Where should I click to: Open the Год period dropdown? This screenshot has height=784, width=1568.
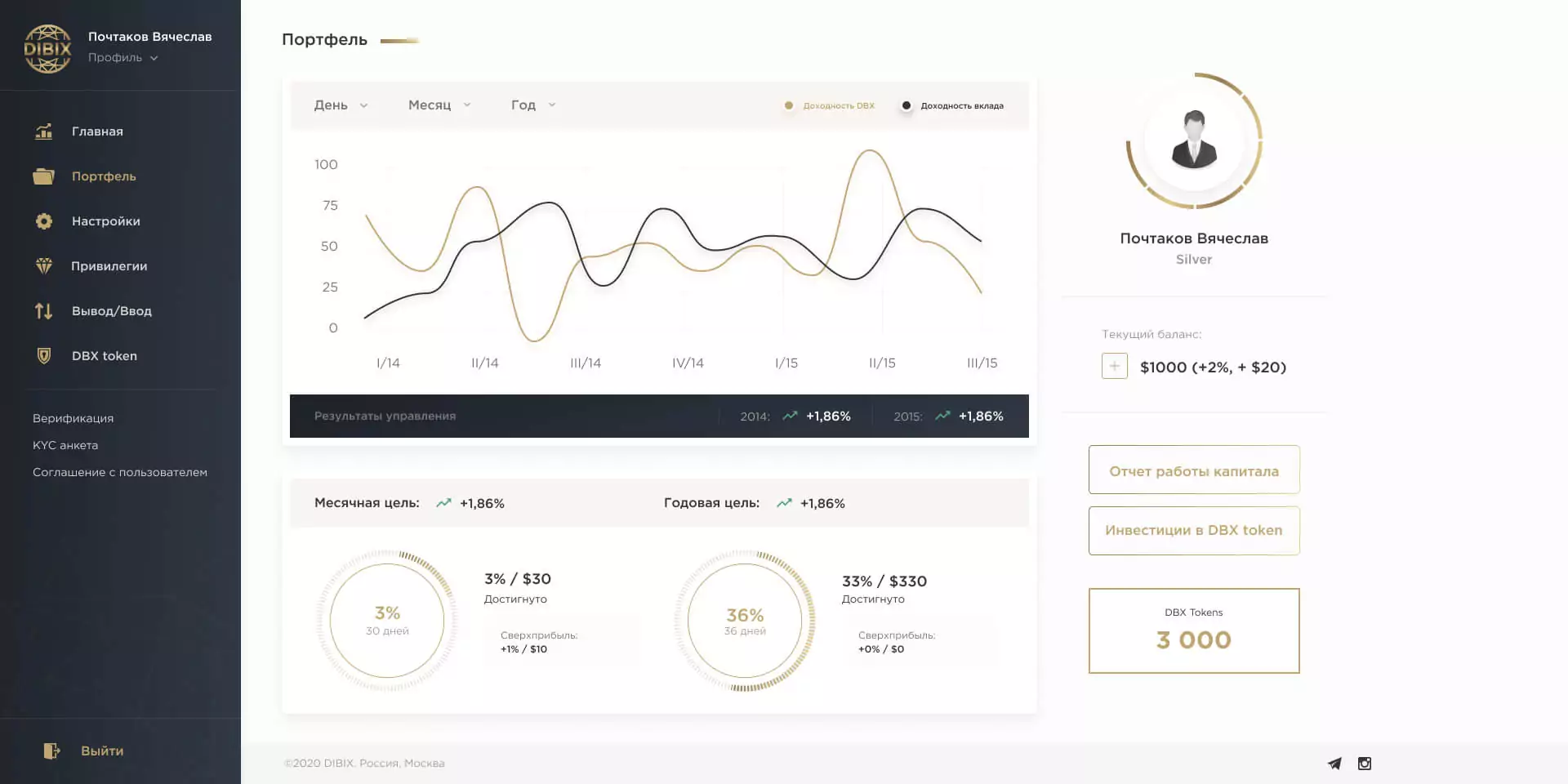pos(533,105)
